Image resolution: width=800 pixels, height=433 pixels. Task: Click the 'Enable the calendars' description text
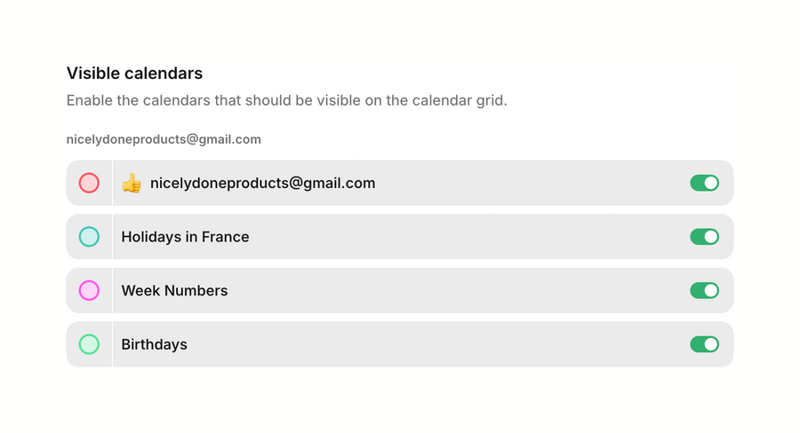click(x=200, y=101)
